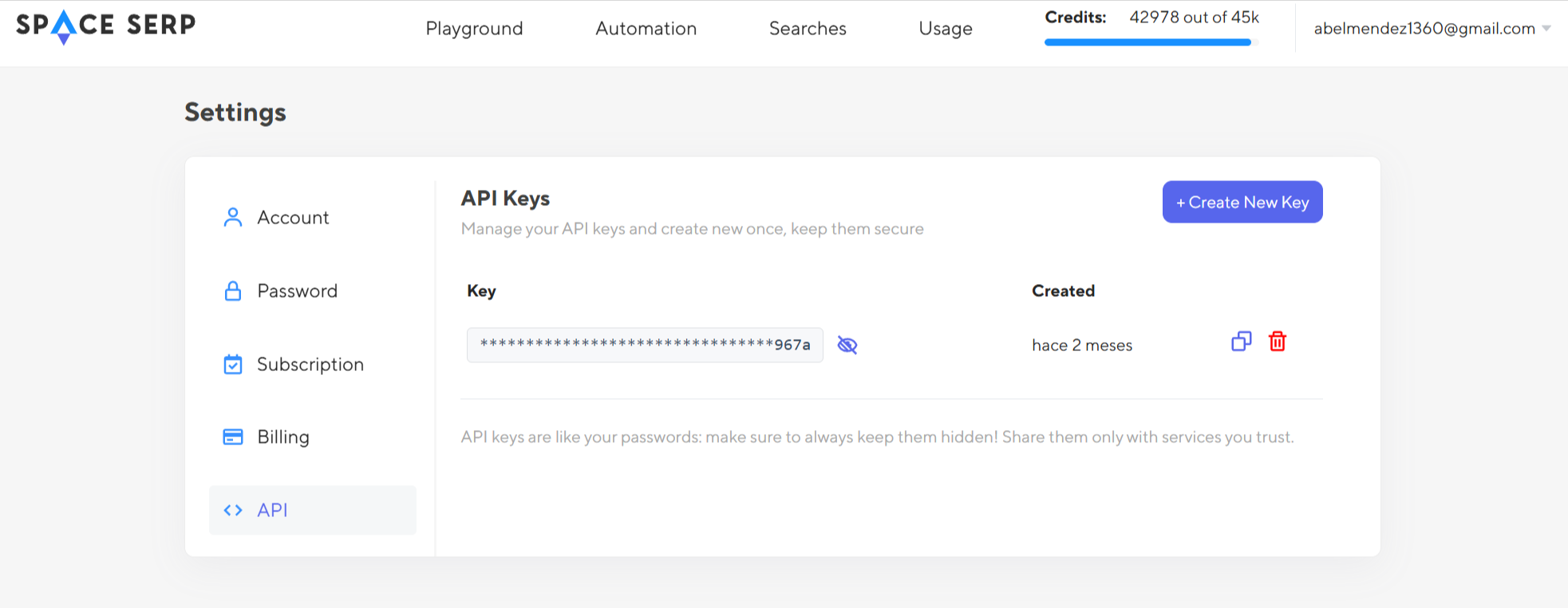This screenshot has height=608, width=1568.
Task: Click the API code brackets icon
Action: [232, 511]
